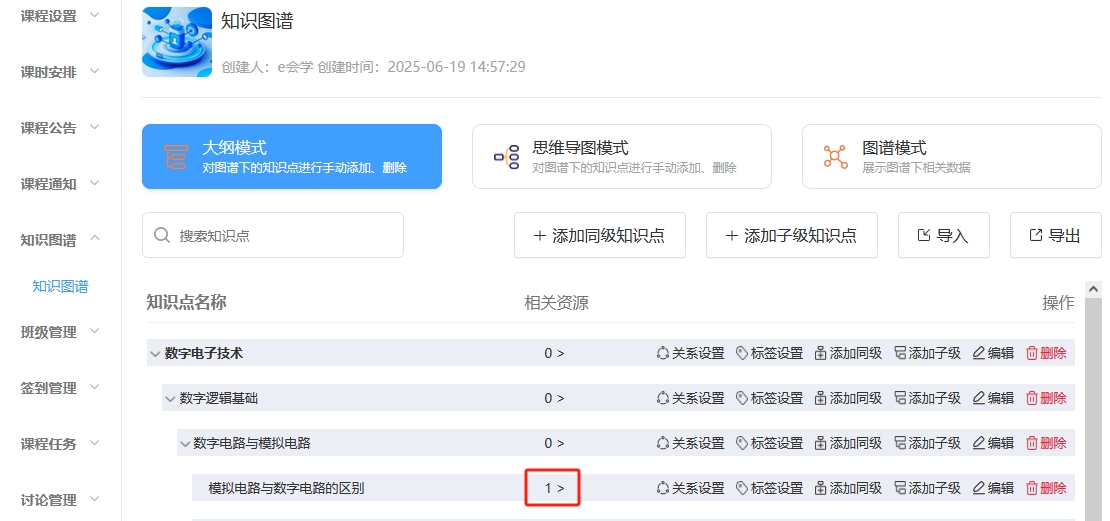This screenshot has width=1110, height=521.
Task: Click edit pencil icon for 数字逻辑基础 row
Action: coord(979,398)
